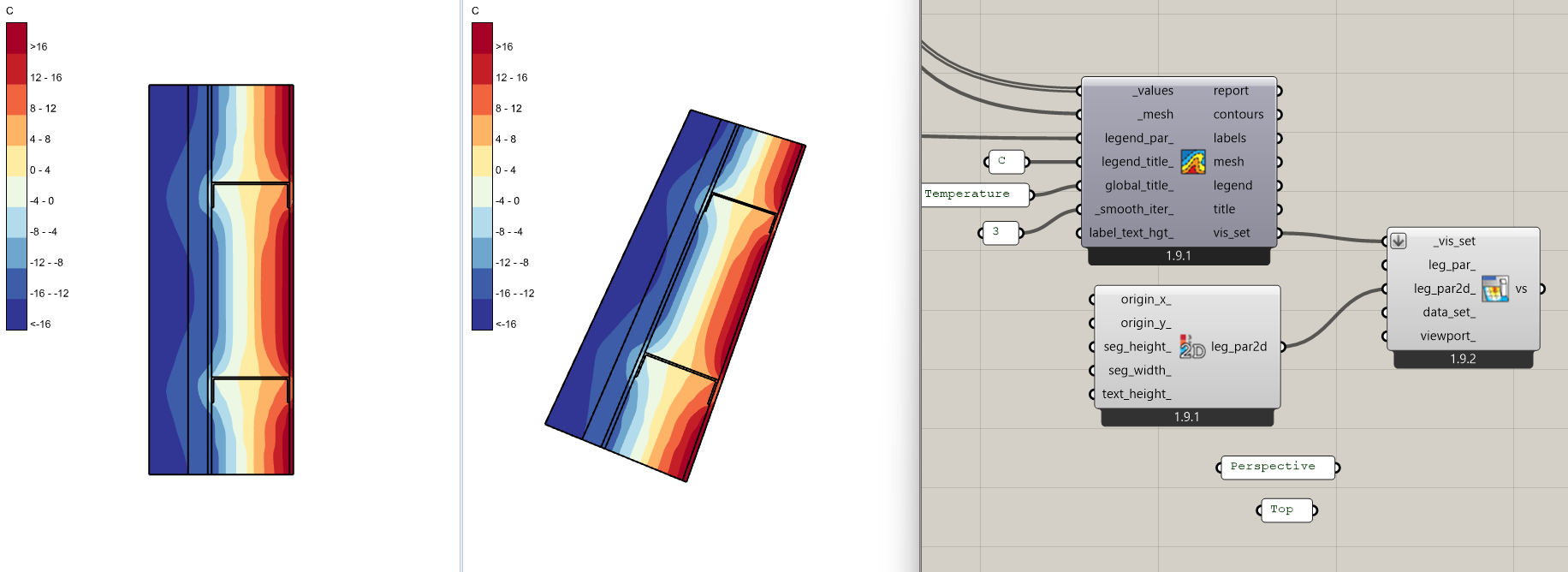Select the 'C' legend title panel

pyautogui.click(x=1006, y=161)
